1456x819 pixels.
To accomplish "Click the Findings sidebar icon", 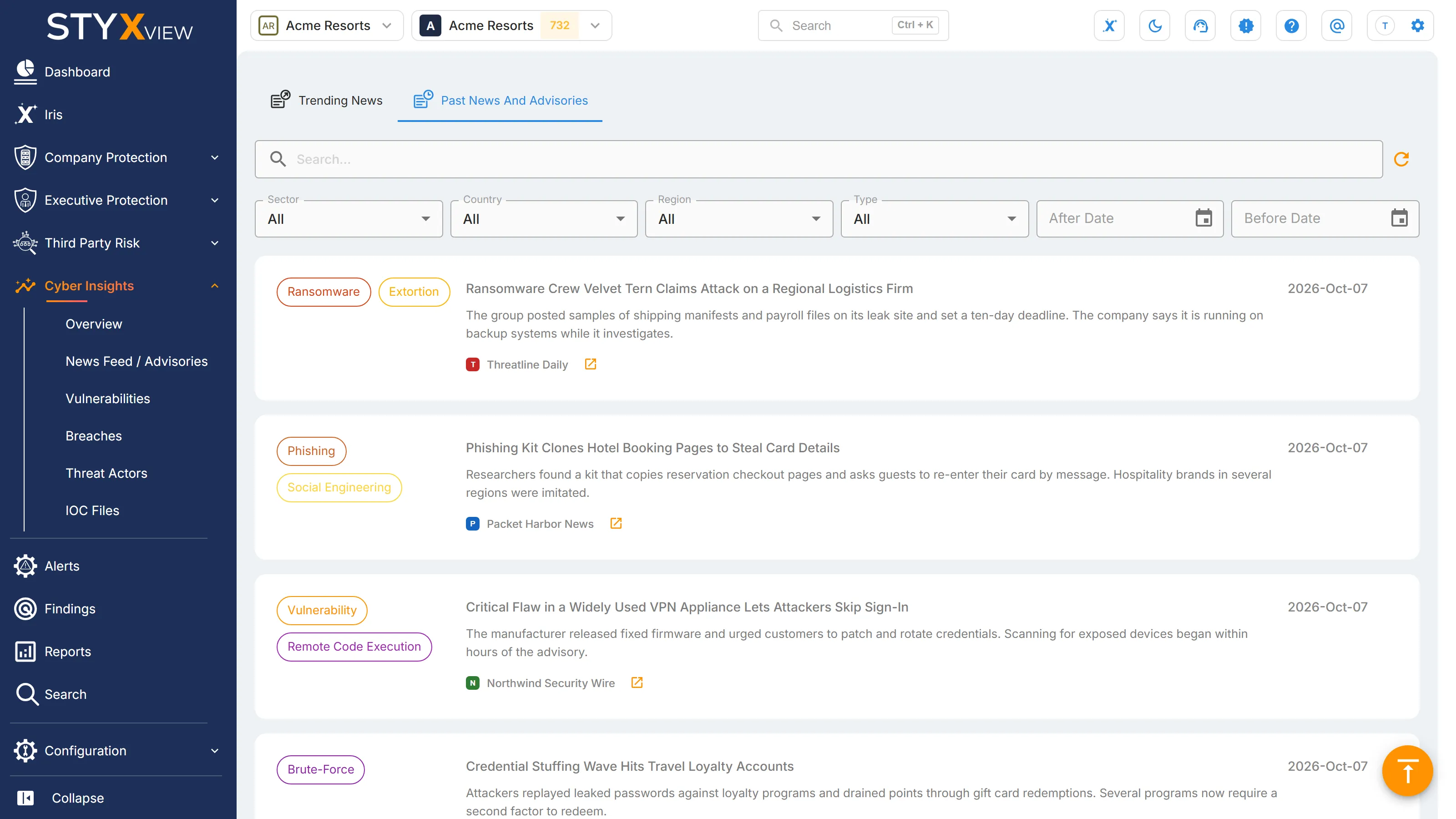I will (25, 609).
